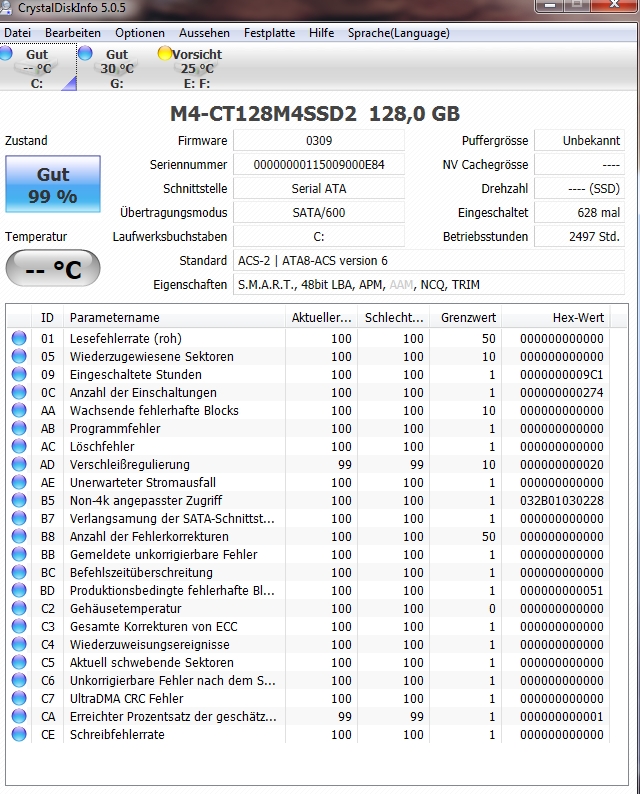Click status icon of Verlangsamung der SATA-Schnittst... row
Image resolution: width=640 pixels, height=794 pixels.
click(x=19, y=518)
